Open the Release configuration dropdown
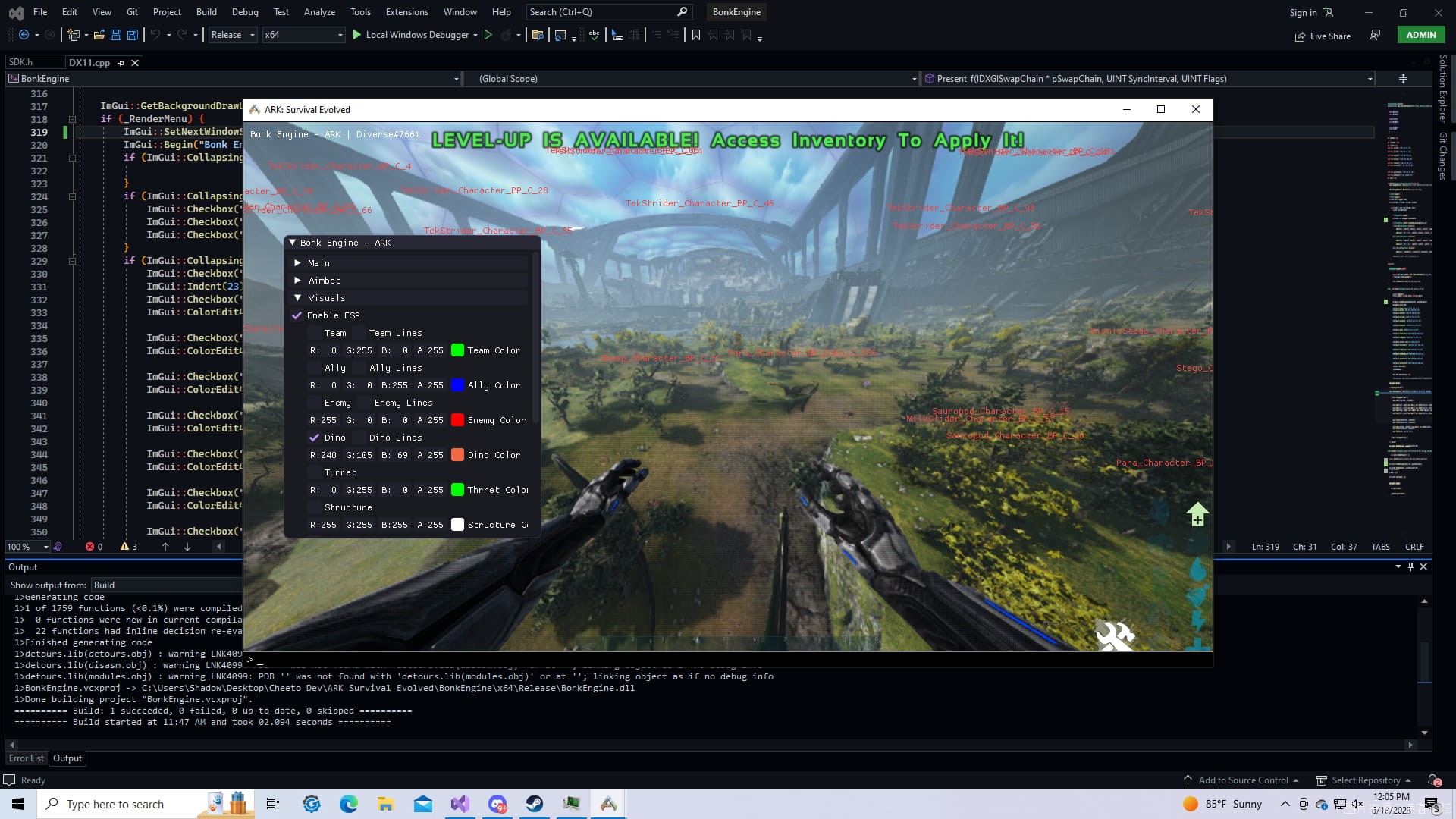 click(x=233, y=35)
